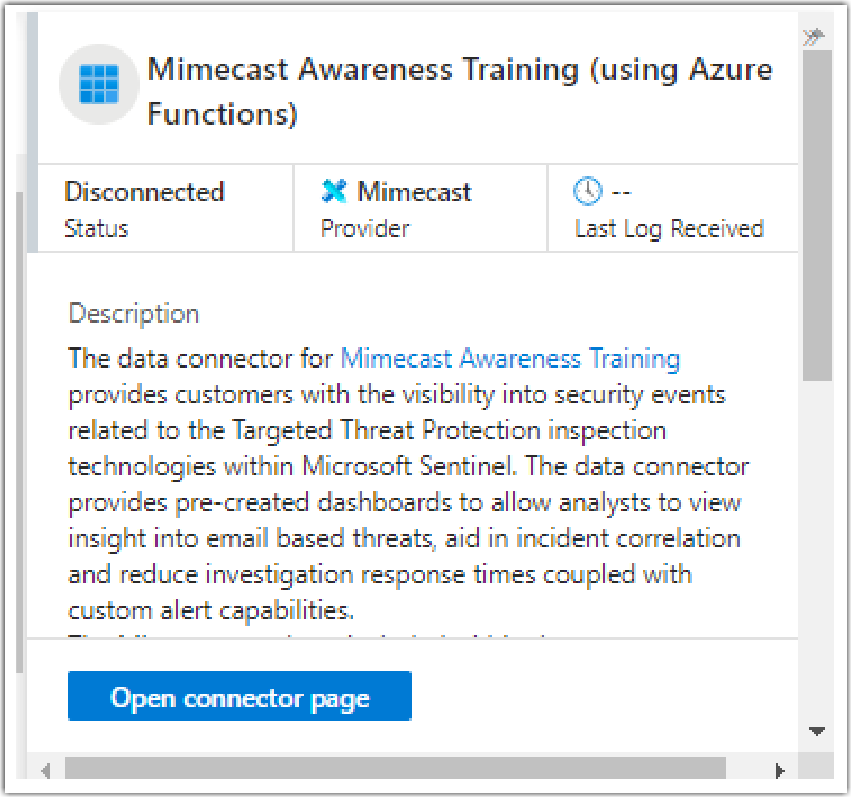The image size is (852, 798).
Task: Open the Mimecast Awareness Training link
Action: point(511,358)
